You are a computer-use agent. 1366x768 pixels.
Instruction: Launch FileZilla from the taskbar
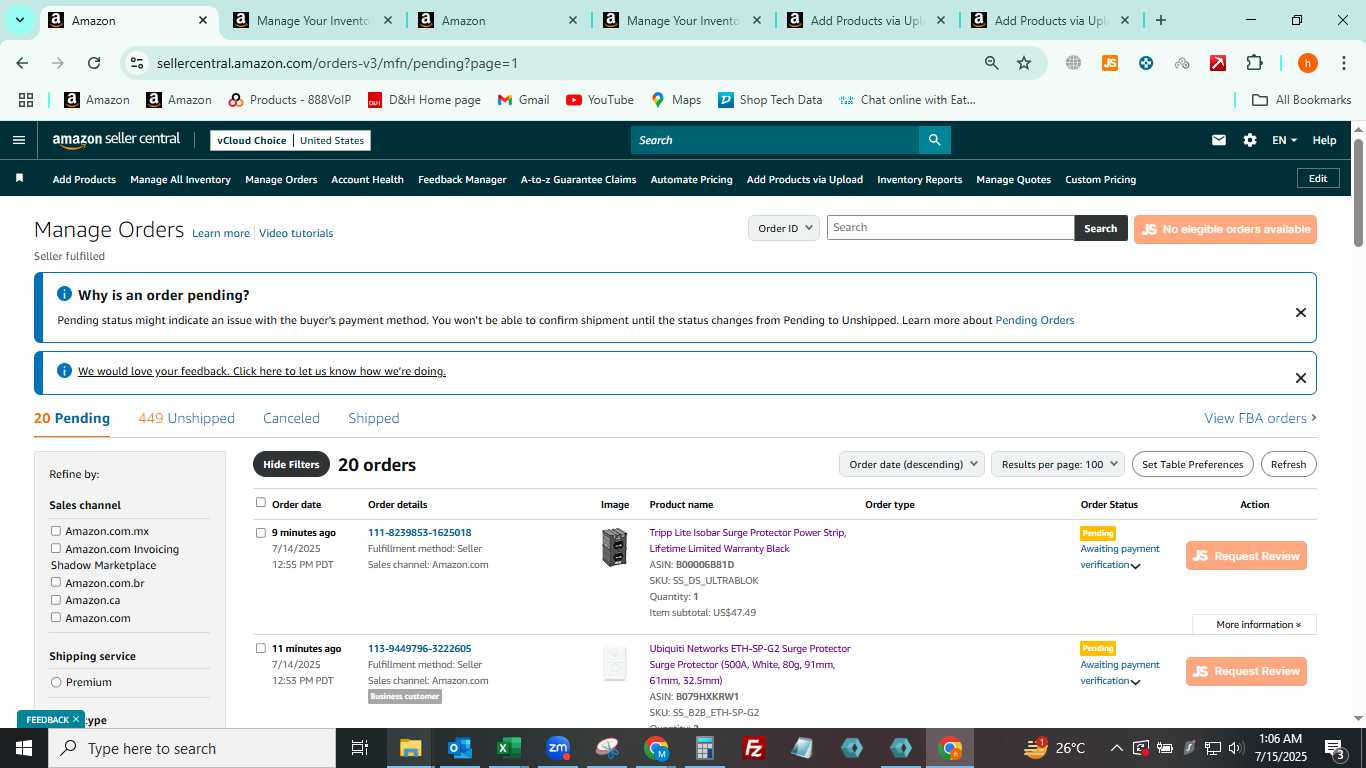[x=754, y=748]
